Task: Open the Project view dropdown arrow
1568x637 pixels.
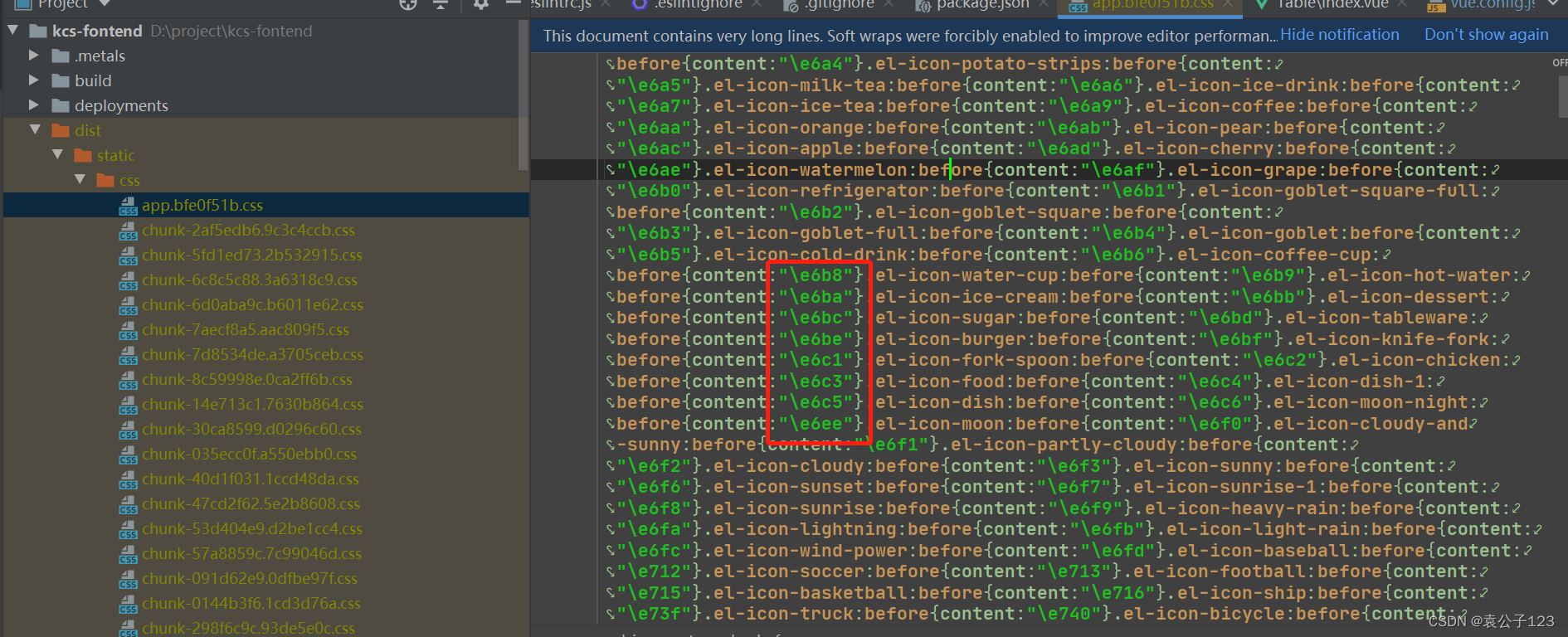Action: pos(105,3)
